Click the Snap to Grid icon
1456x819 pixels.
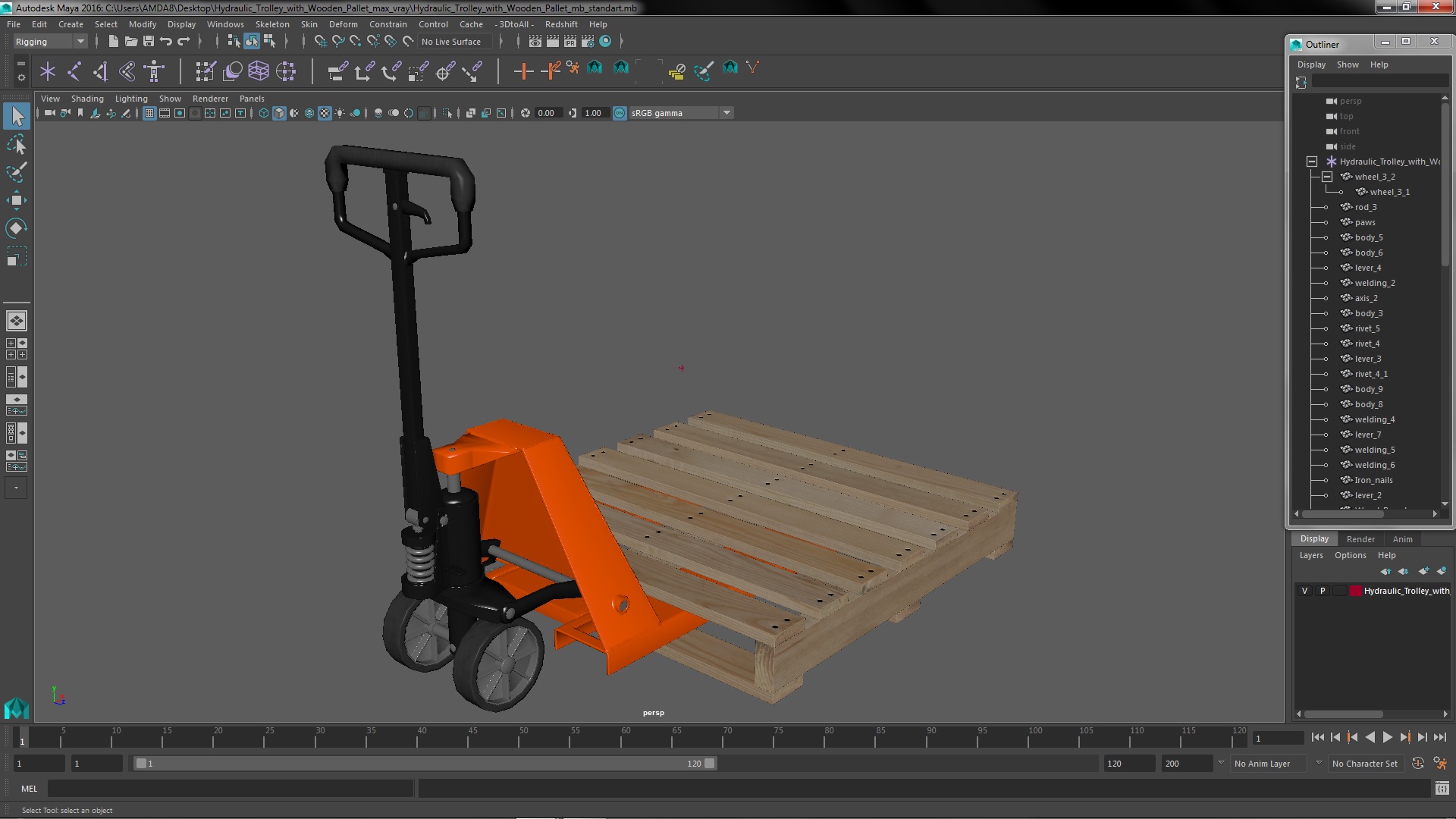(320, 41)
